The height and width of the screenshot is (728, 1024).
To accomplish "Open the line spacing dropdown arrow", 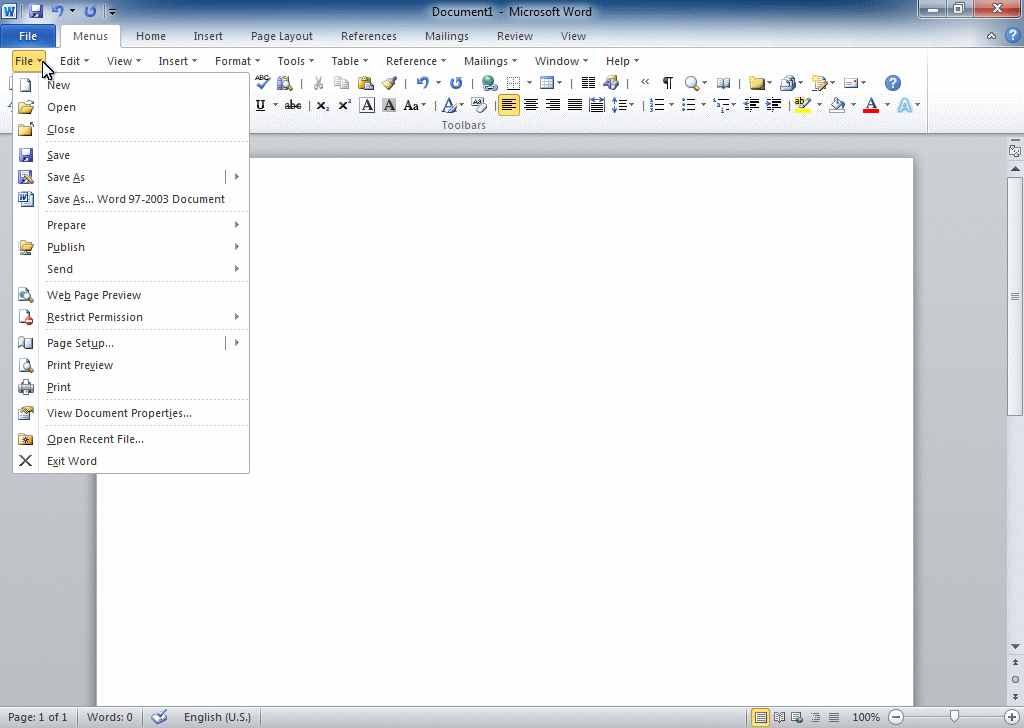I will [x=632, y=104].
